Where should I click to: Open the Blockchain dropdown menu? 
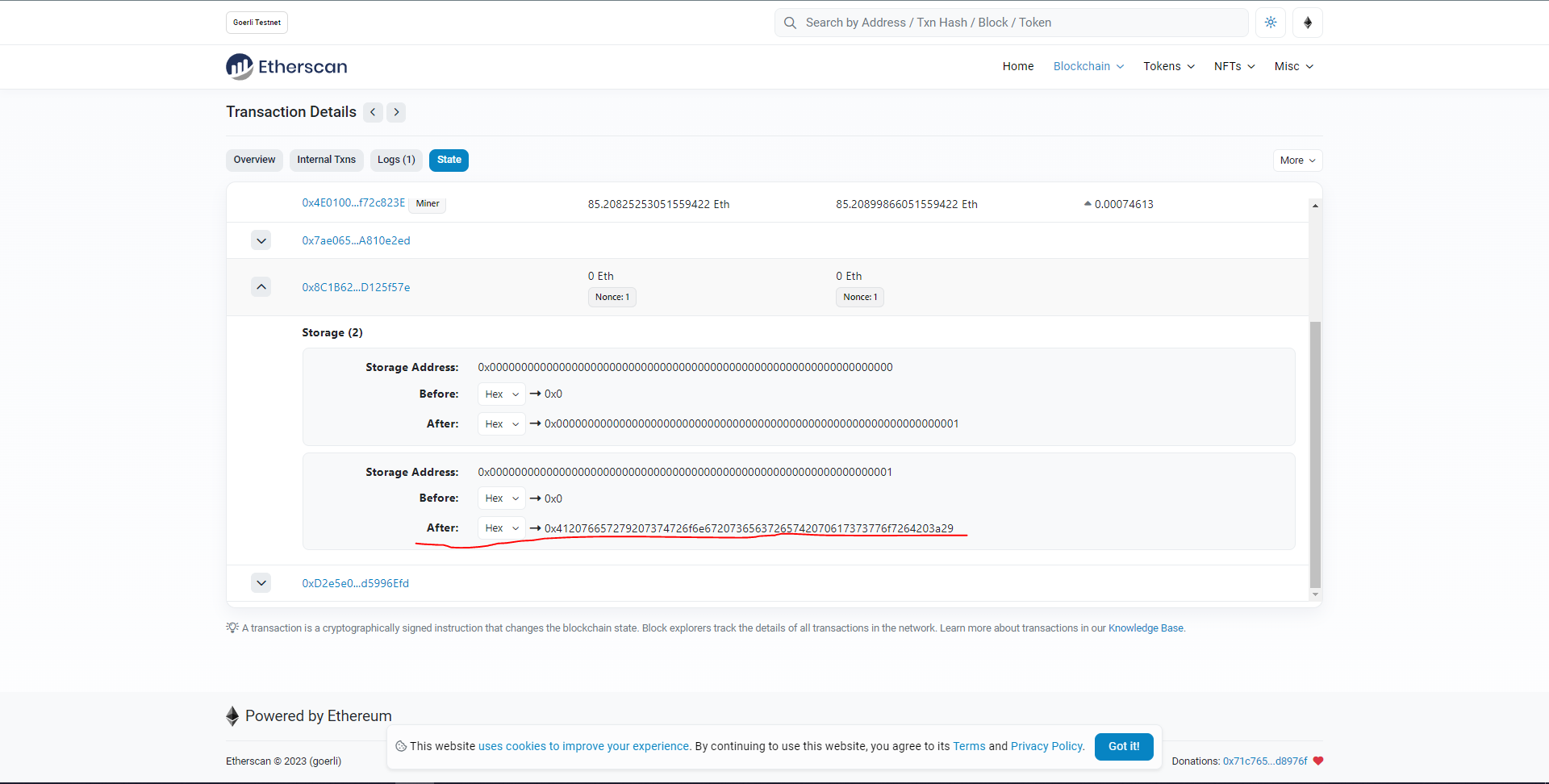point(1088,66)
